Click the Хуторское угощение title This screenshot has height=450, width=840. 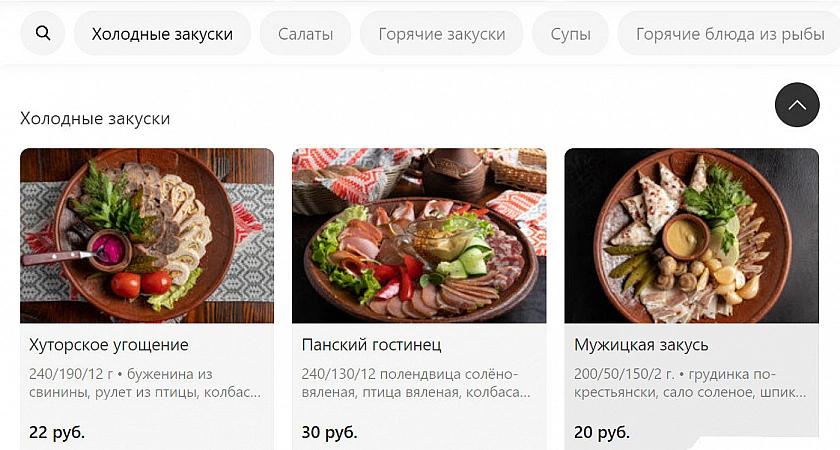pyautogui.click(x=109, y=344)
